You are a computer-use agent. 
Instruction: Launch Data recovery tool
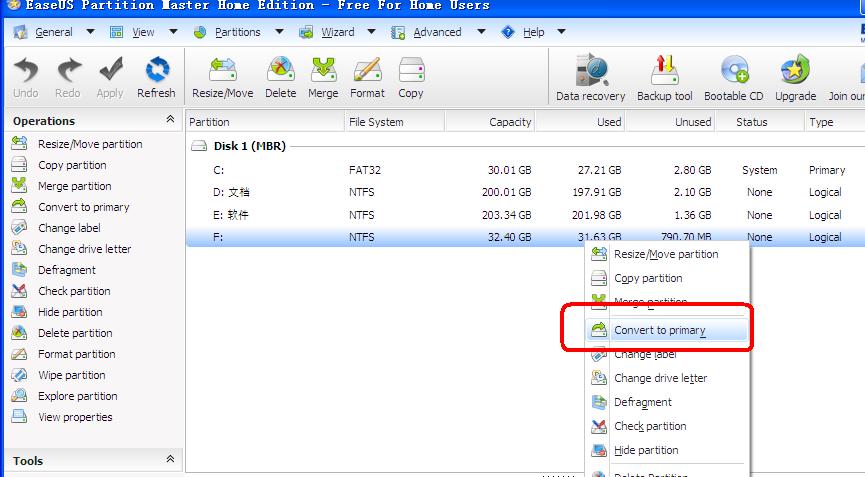[591, 71]
